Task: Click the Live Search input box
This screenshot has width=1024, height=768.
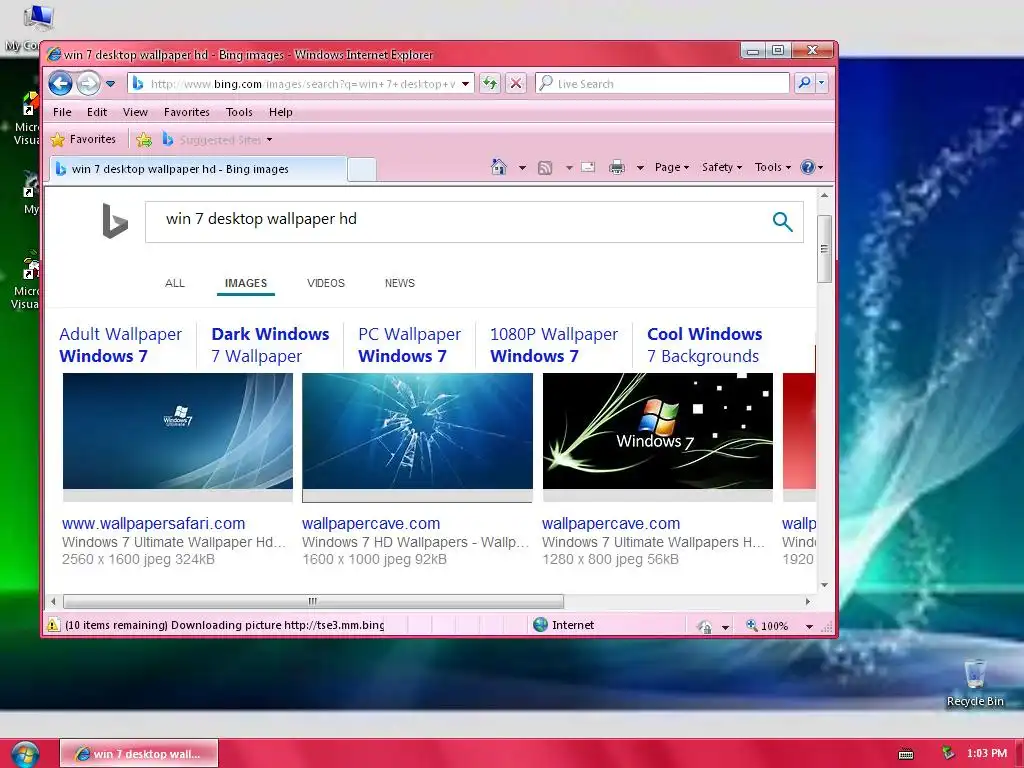Action: 663,84
